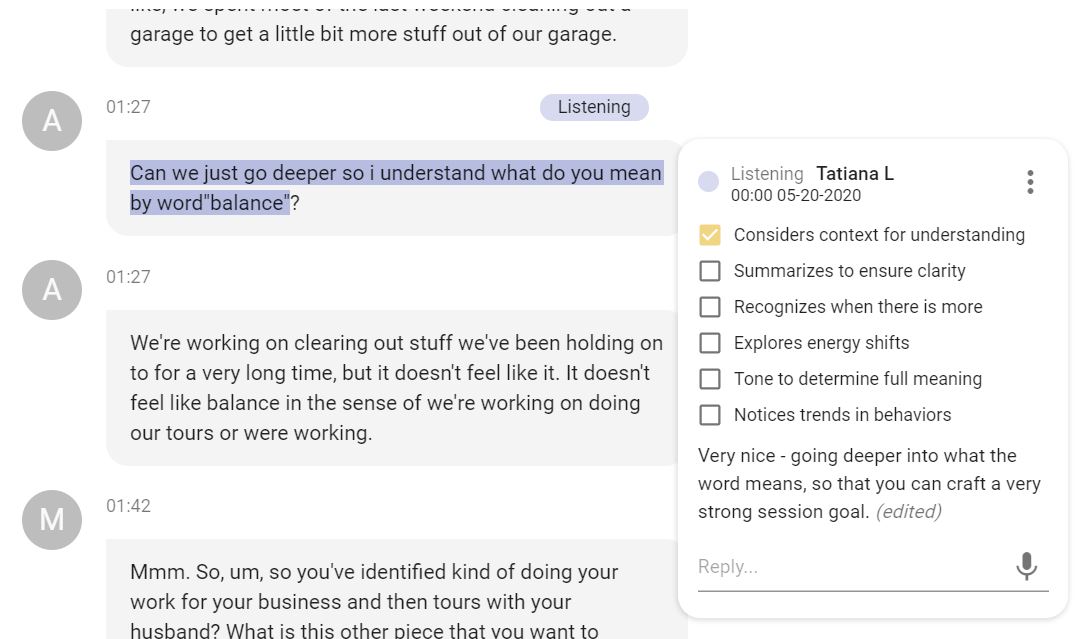Check Summarizes to ensure clarity
The image size is (1088, 639).
(x=710, y=271)
